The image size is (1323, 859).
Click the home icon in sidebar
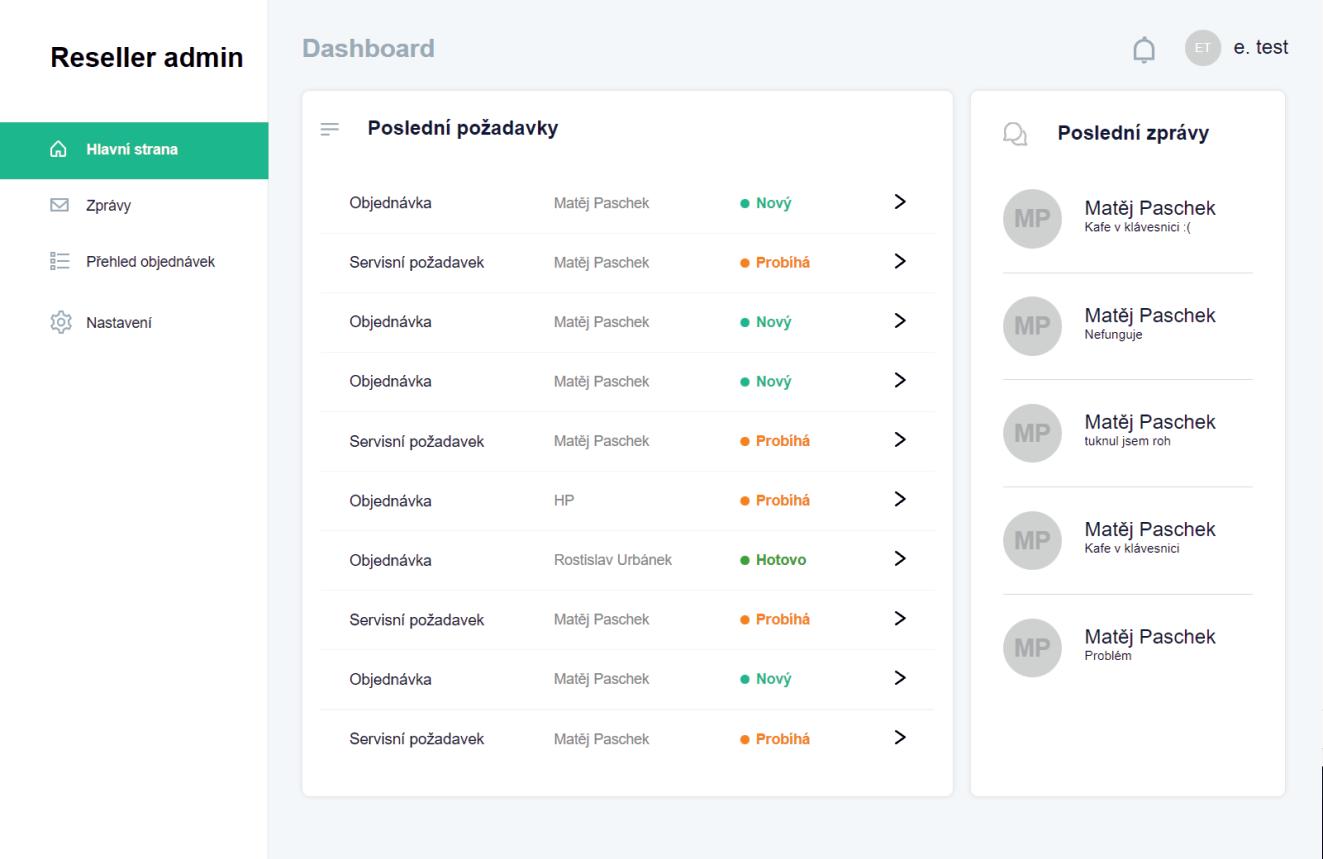[59, 151]
